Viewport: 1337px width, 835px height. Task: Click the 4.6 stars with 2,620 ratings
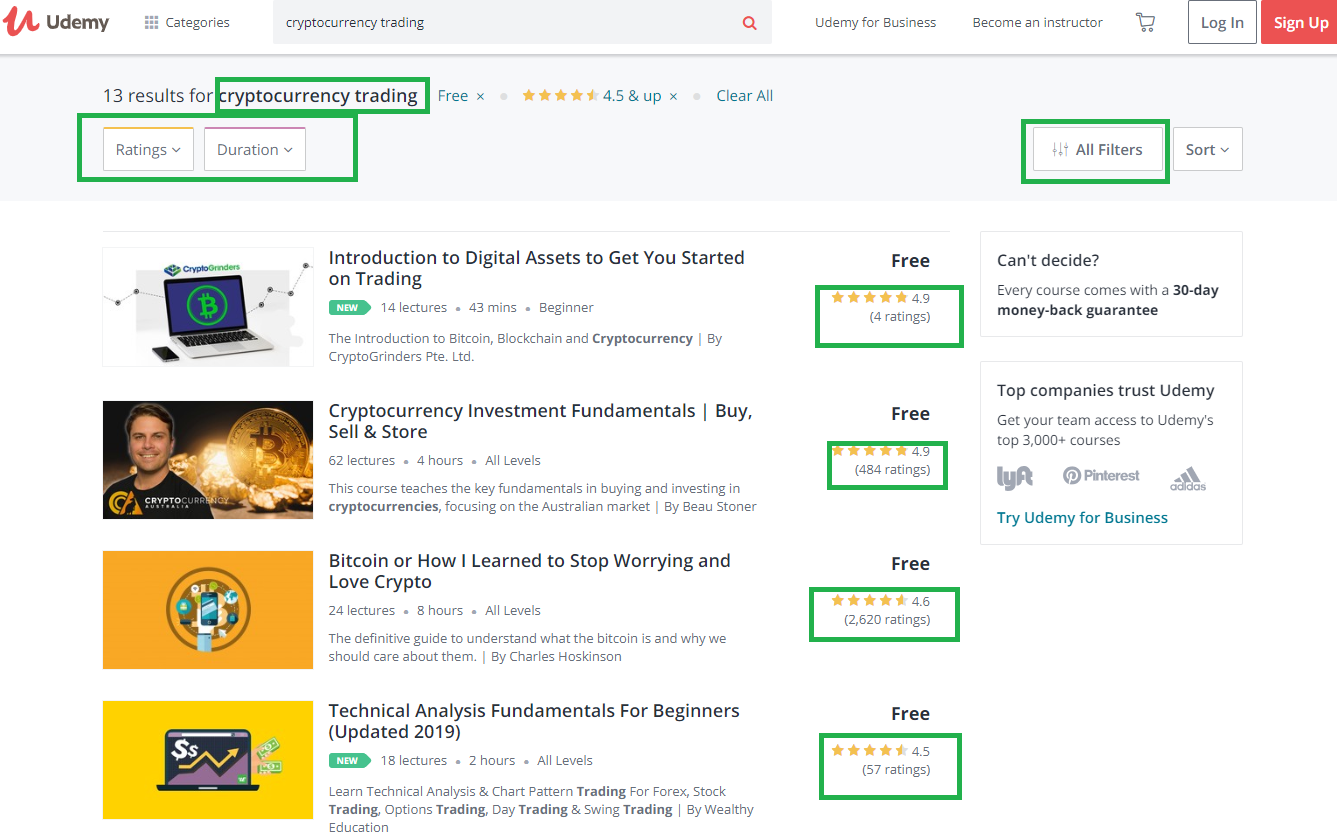[x=880, y=610]
